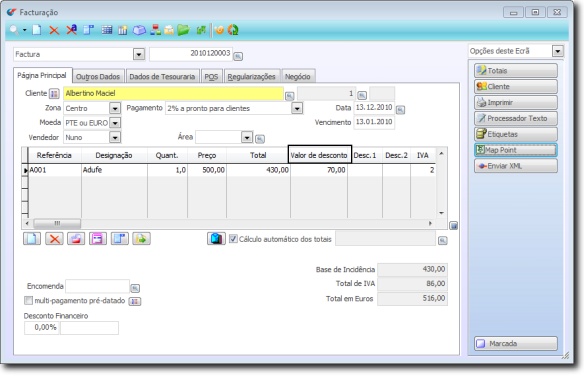
Task: Click the Cliente record icon next to label
Action: coord(54,94)
